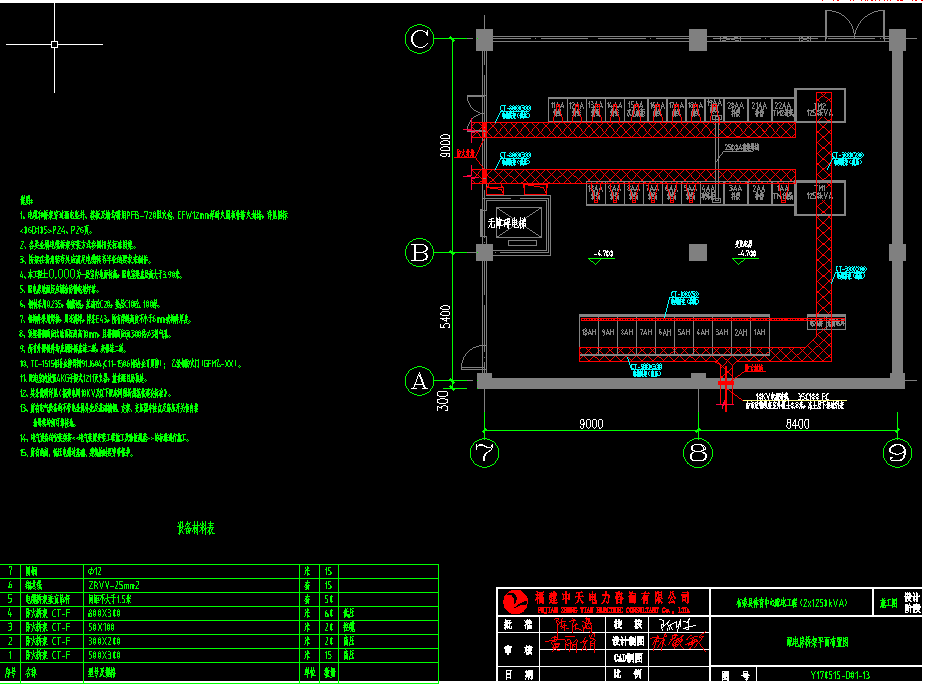Click the 图号 label in title block
Screen dimensions: 925x684
[x=735, y=675]
